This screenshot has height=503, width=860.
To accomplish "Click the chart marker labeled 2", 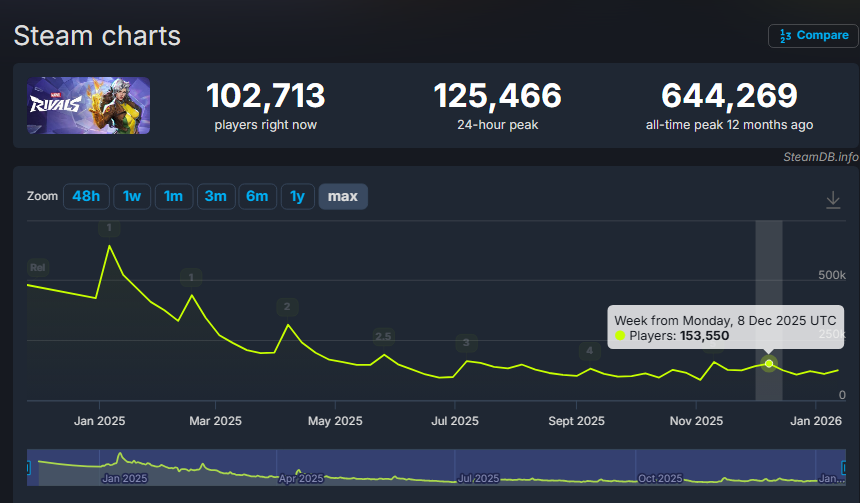I will pos(287,307).
